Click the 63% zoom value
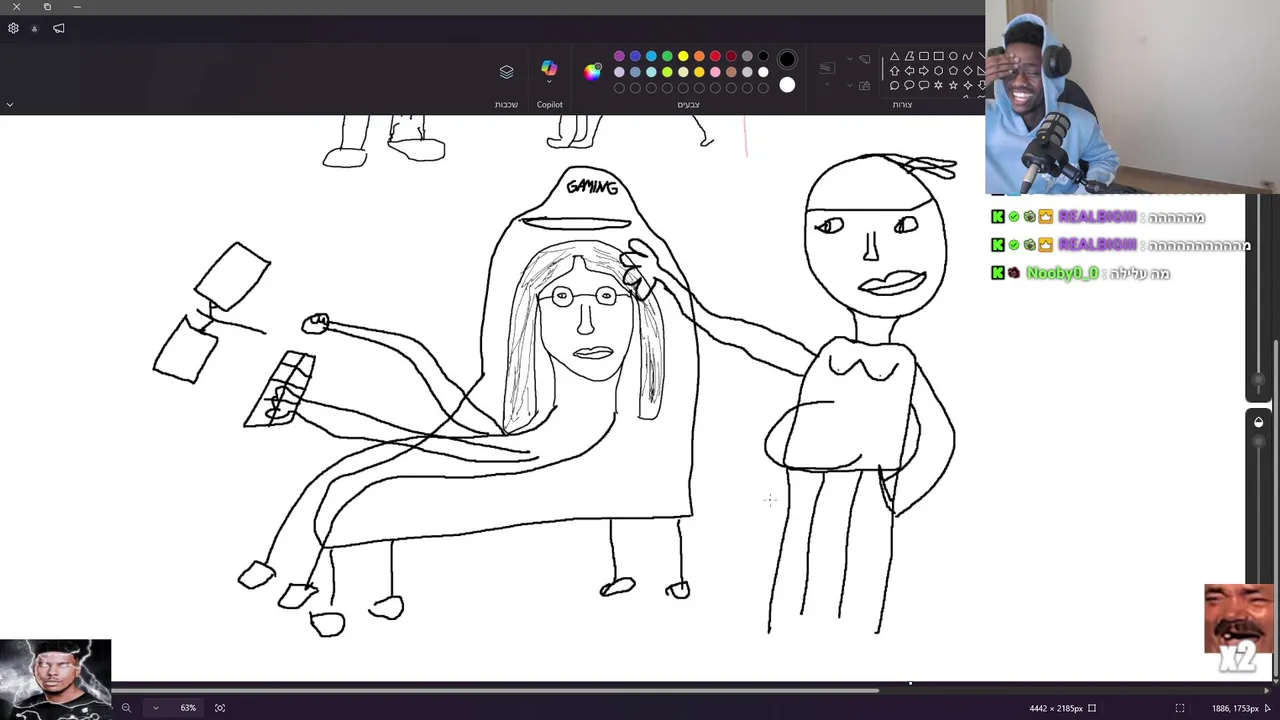Image resolution: width=1280 pixels, height=720 pixels. pyautogui.click(x=188, y=708)
